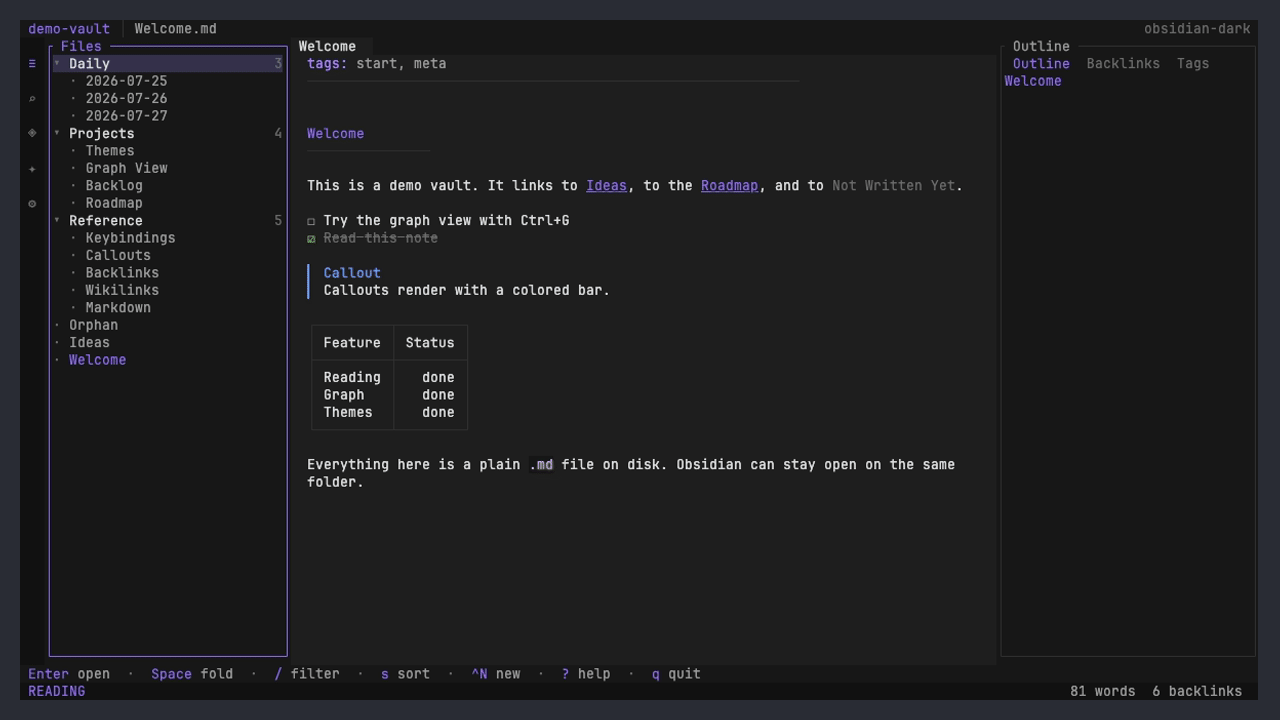Open the Wikilinks note
Screen dimensions: 1280x720
(122, 290)
